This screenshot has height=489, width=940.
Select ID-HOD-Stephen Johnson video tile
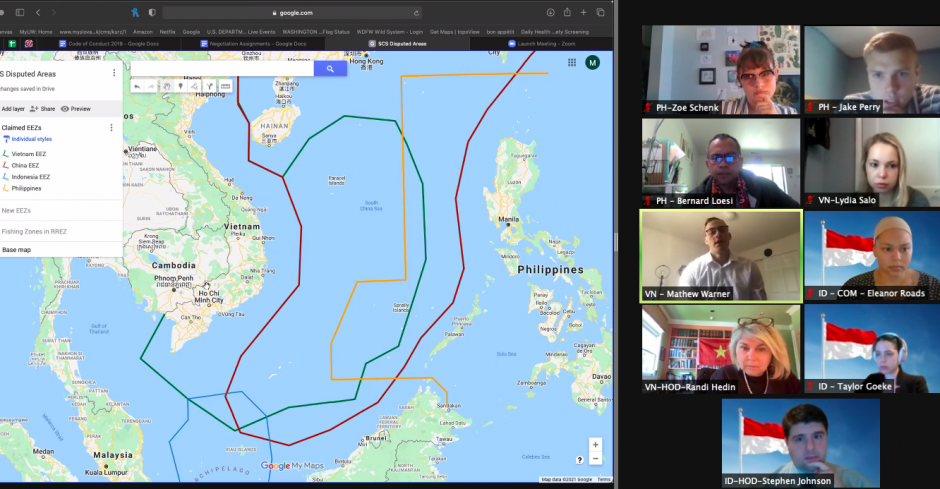pyautogui.click(x=800, y=443)
